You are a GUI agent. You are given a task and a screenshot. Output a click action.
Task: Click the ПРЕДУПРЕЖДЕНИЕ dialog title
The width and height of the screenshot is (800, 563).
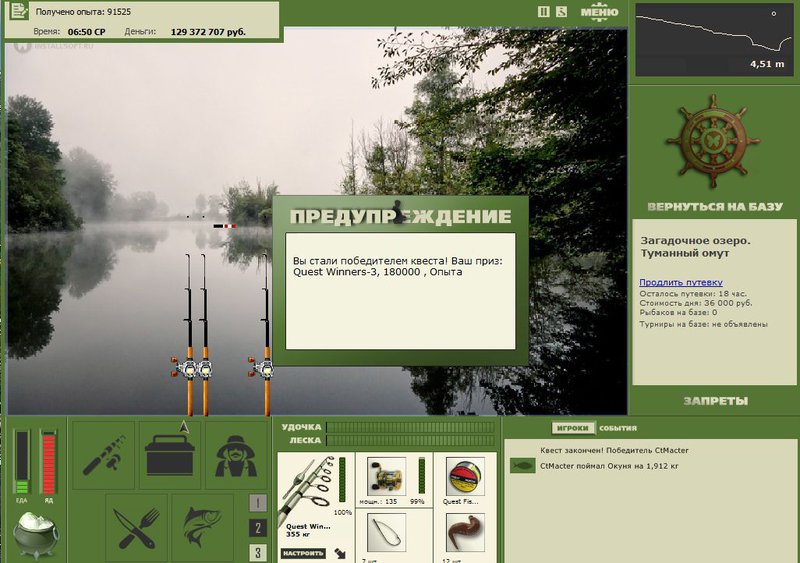pos(401,216)
